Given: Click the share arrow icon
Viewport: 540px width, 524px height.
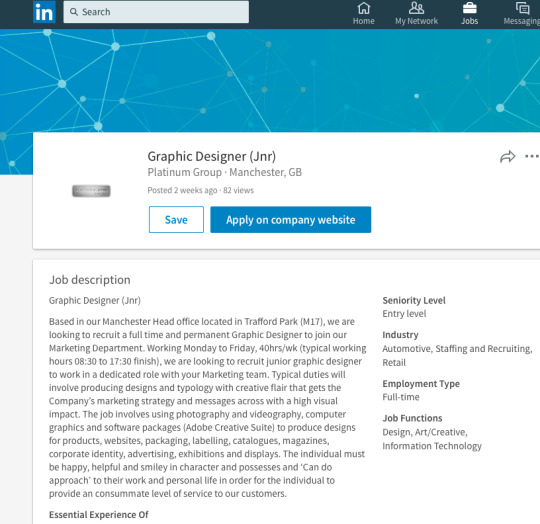Looking at the screenshot, I should pyautogui.click(x=507, y=157).
